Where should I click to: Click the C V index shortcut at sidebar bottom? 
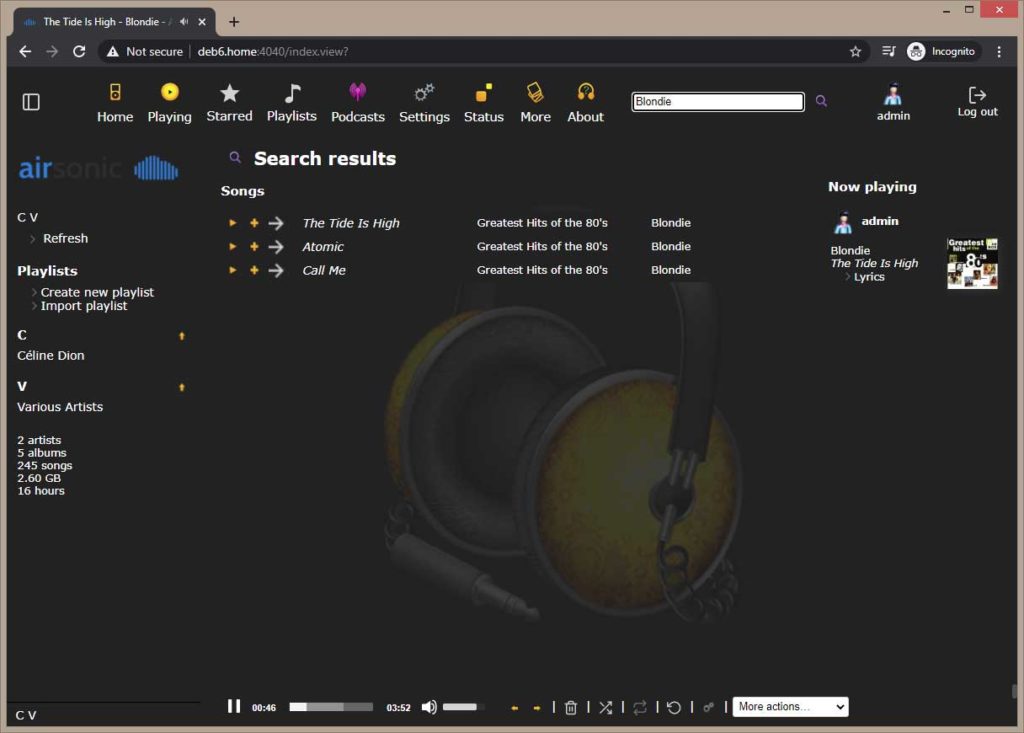pos(26,715)
